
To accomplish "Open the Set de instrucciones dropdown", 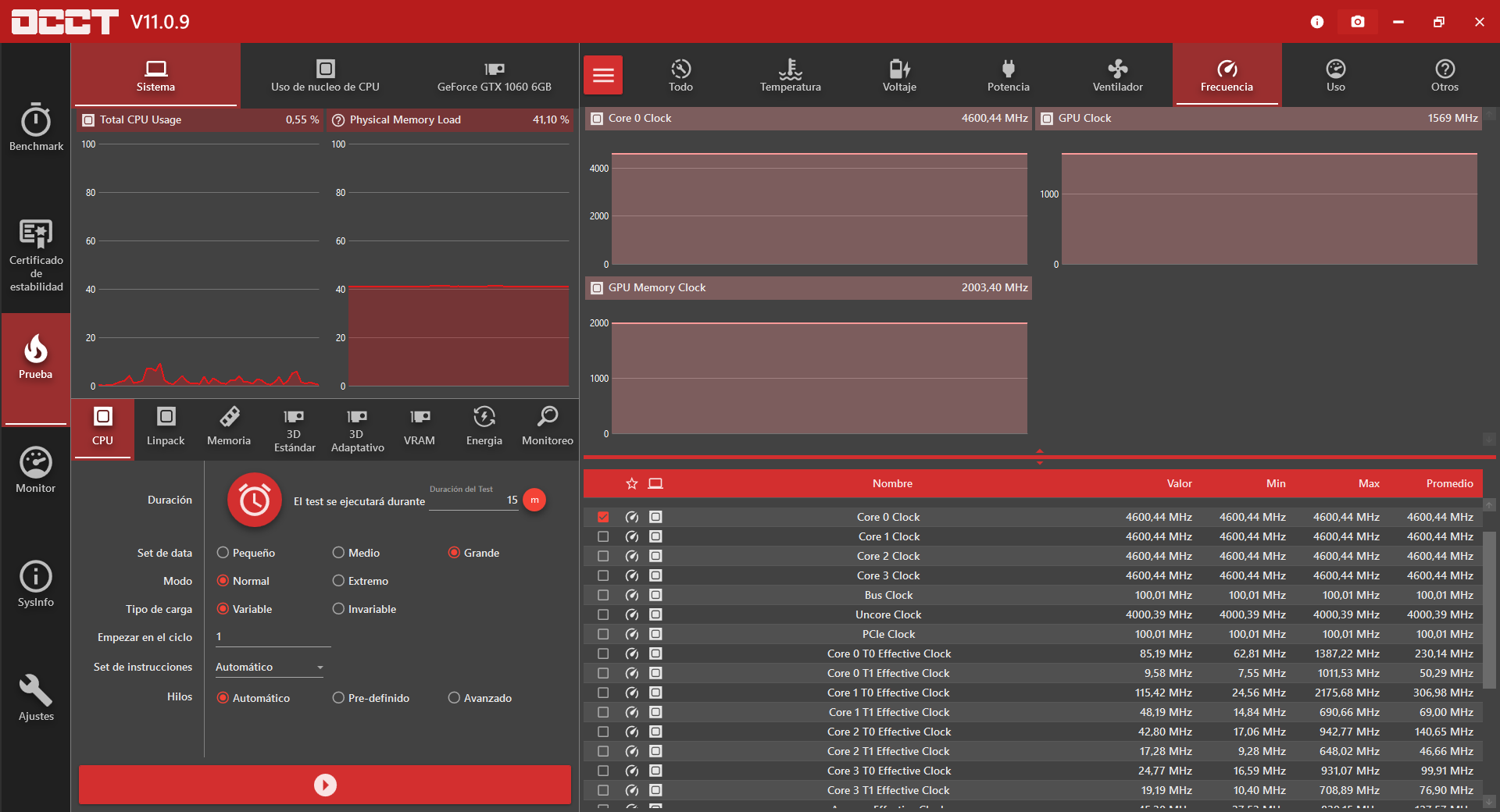I will pos(270,667).
